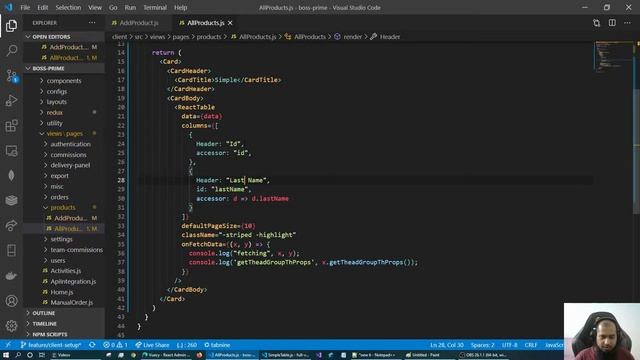This screenshot has height=360, width=640.
Task: Change the UTF-8 encoding setting
Action: pyautogui.click(x=509, y=345)
